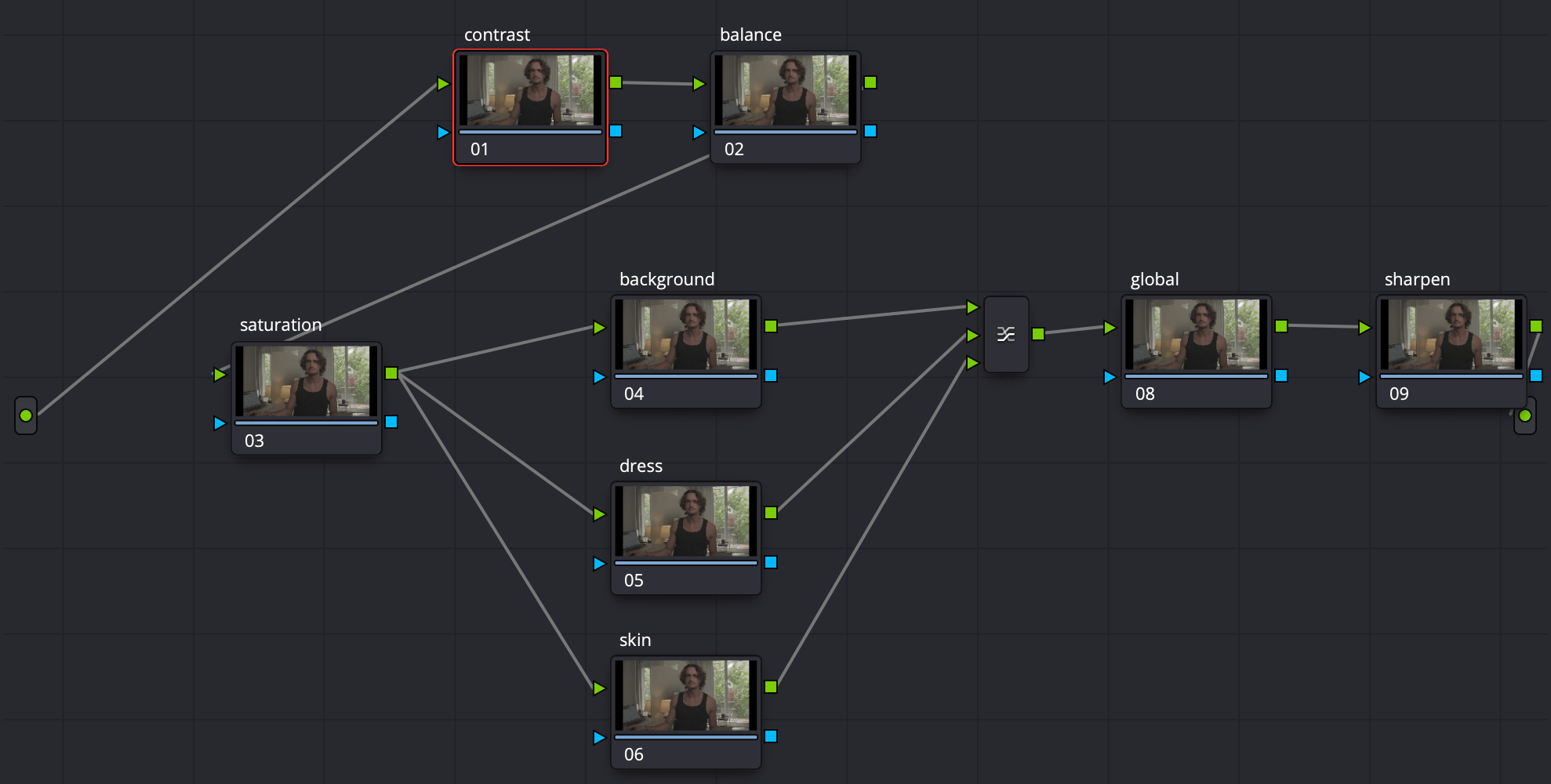The width and height of the screenshot is (1551, 784).
Task: Select the balance node 02 thumbnail
Action: coord(785,90)
